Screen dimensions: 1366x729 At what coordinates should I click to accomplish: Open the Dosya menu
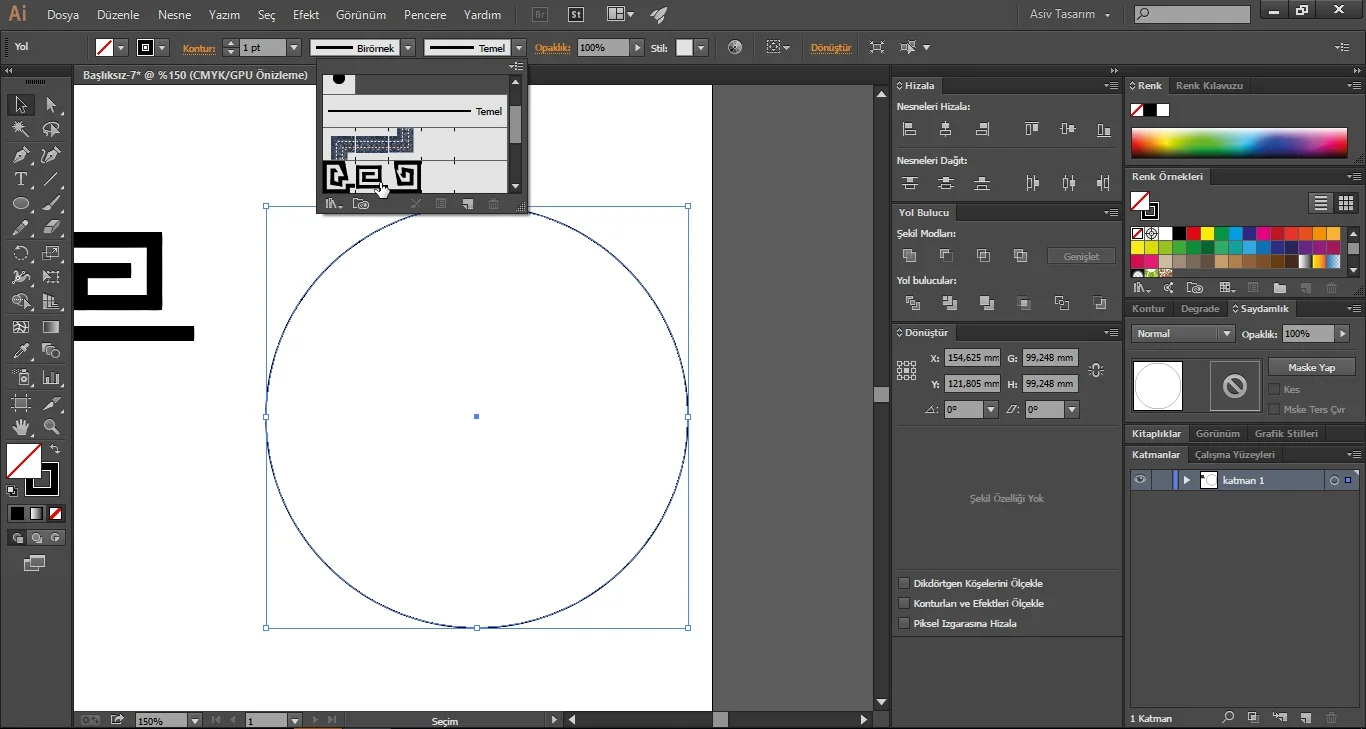point(63,15)
